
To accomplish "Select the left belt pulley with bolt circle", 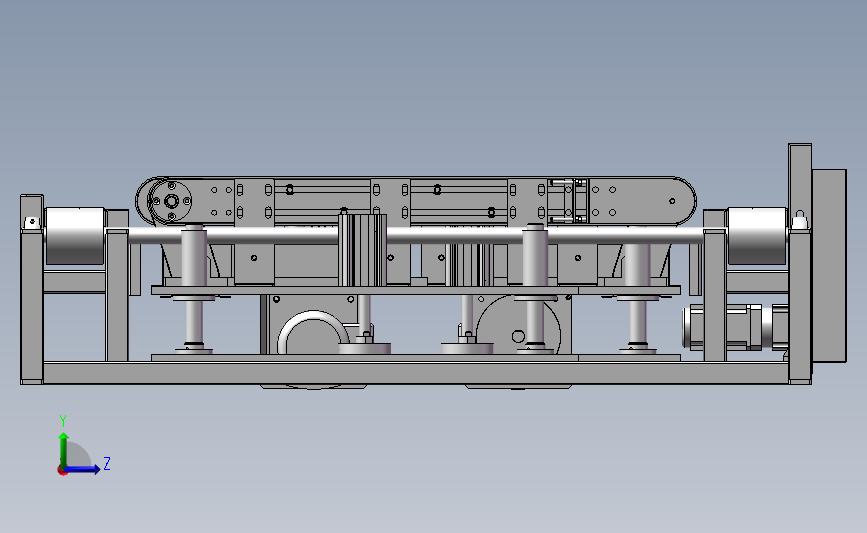I will click(x=170, y=201).
